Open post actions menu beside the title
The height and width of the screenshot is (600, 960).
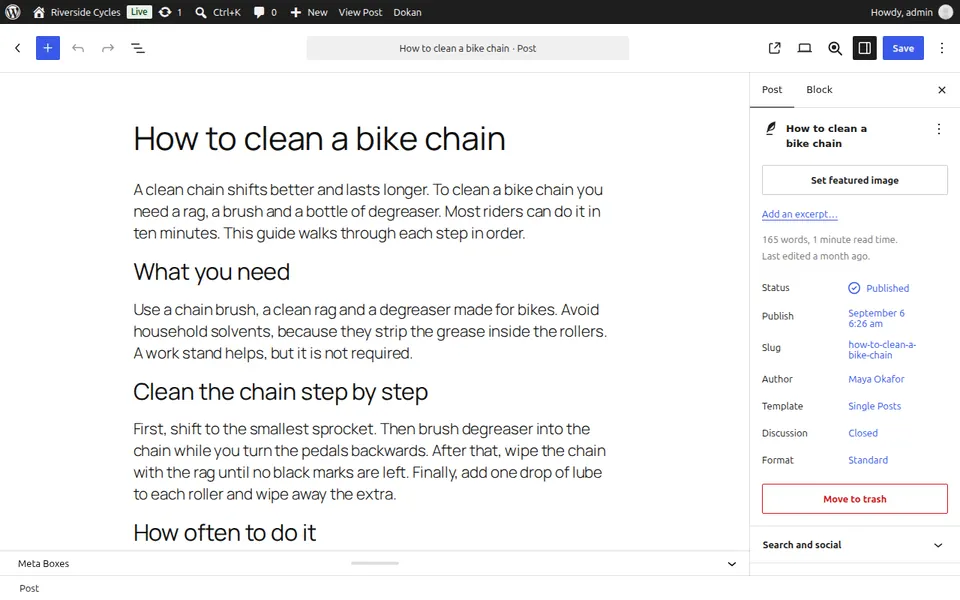coord(939,129)
